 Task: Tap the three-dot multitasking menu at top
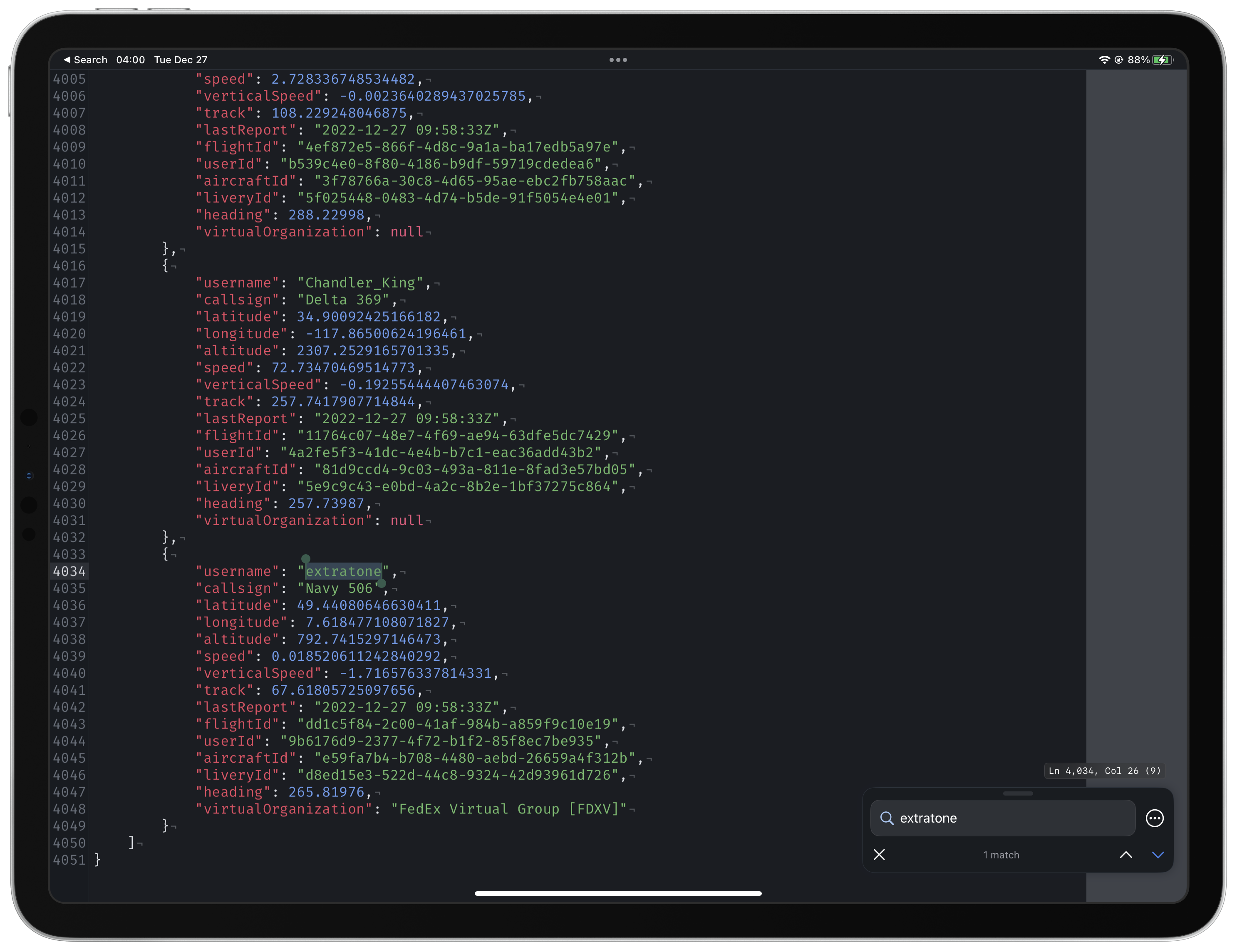618,59
